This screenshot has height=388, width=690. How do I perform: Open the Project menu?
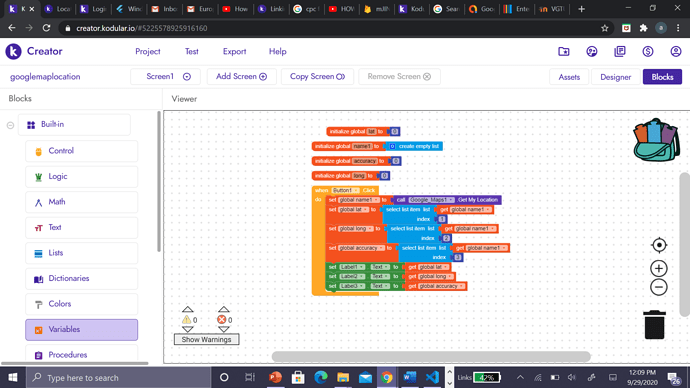(x=148, y=51)
